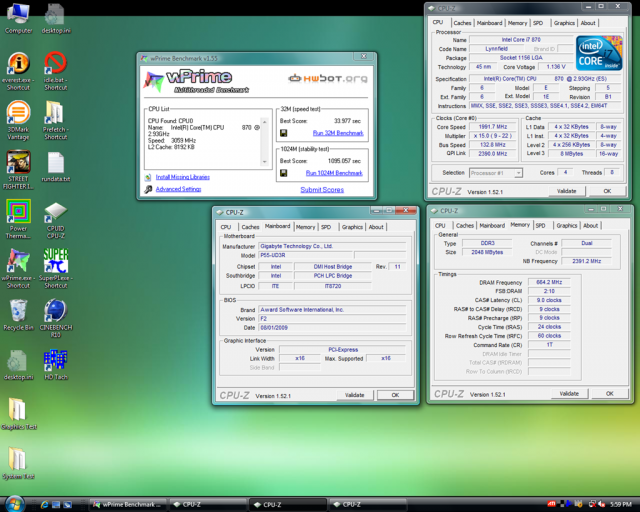Click Validate in the processor CPU-Z window
This screenshot has width=640, height=512.
[x=567, y=191]
